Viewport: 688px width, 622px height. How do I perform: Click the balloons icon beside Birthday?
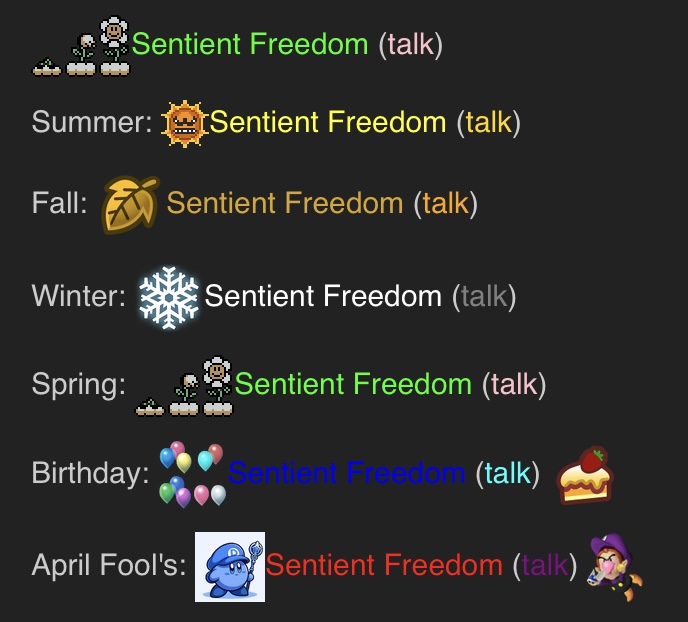192,475
